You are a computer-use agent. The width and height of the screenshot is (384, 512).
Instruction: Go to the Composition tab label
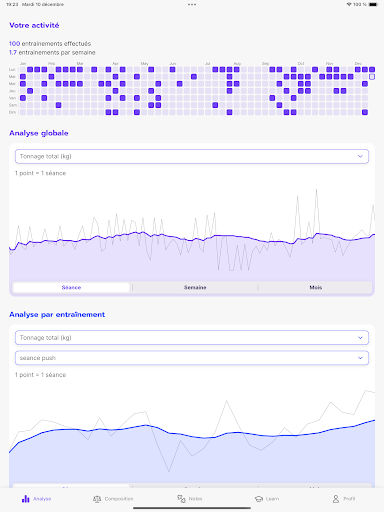tap(119, 499)
